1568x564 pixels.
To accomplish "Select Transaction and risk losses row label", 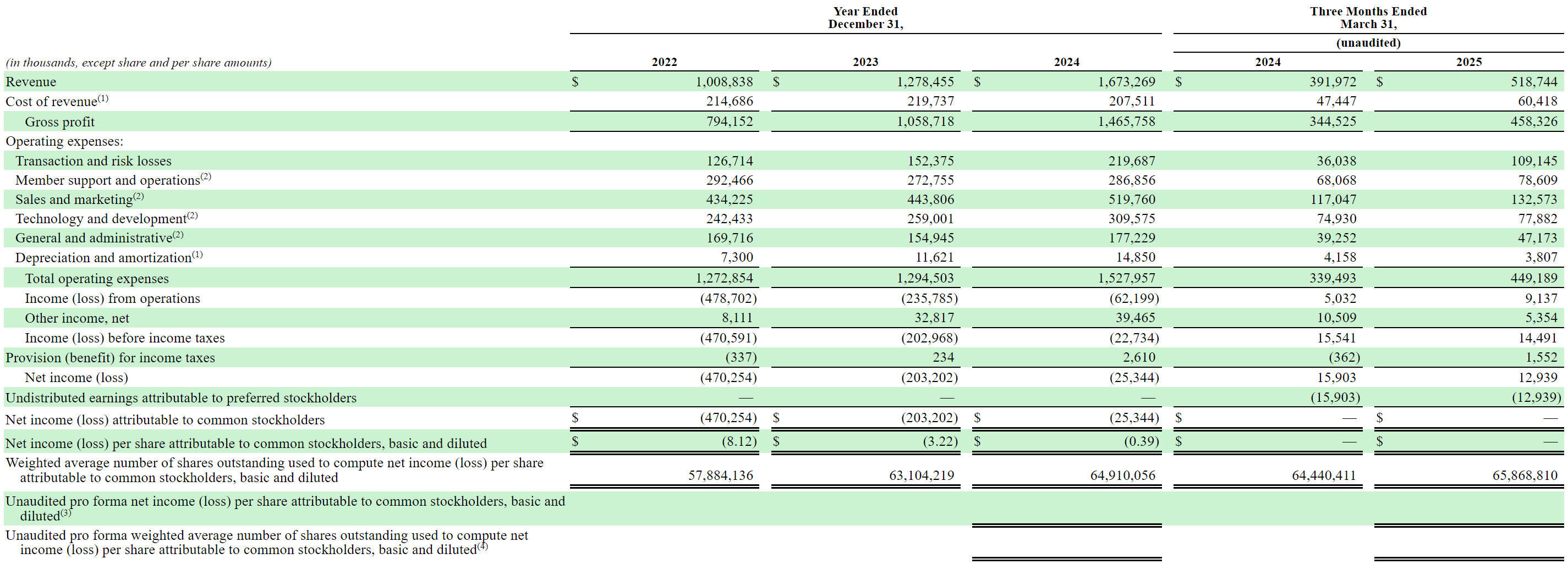I will coord(93,161).
